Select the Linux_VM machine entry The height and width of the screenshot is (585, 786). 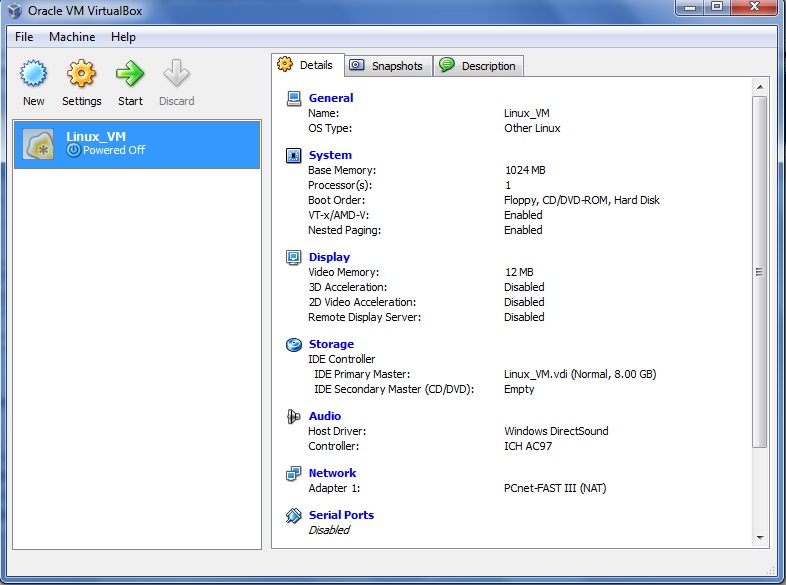tap(137, 144)
